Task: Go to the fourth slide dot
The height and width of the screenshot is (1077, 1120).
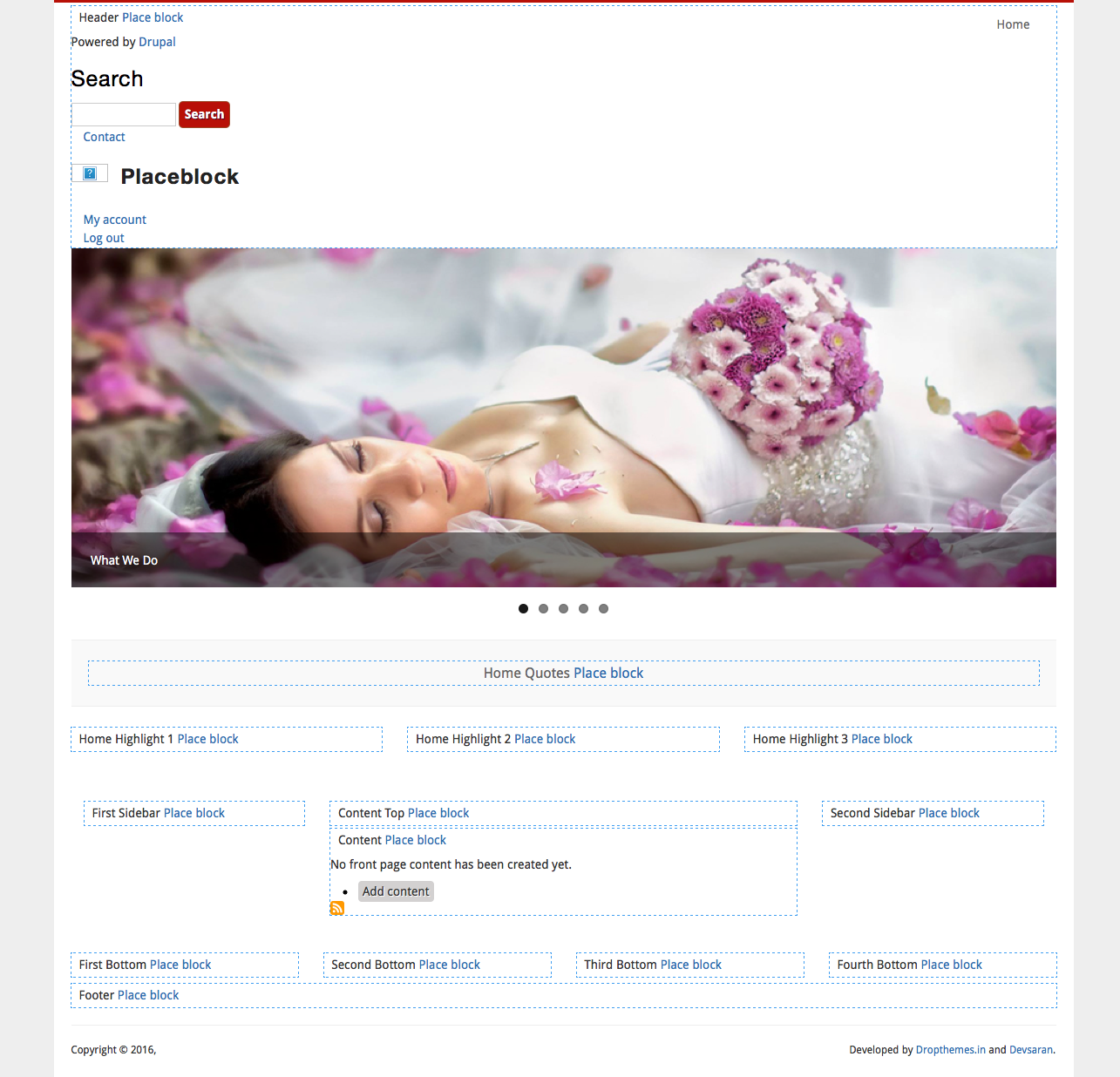Action: (583, 609)
